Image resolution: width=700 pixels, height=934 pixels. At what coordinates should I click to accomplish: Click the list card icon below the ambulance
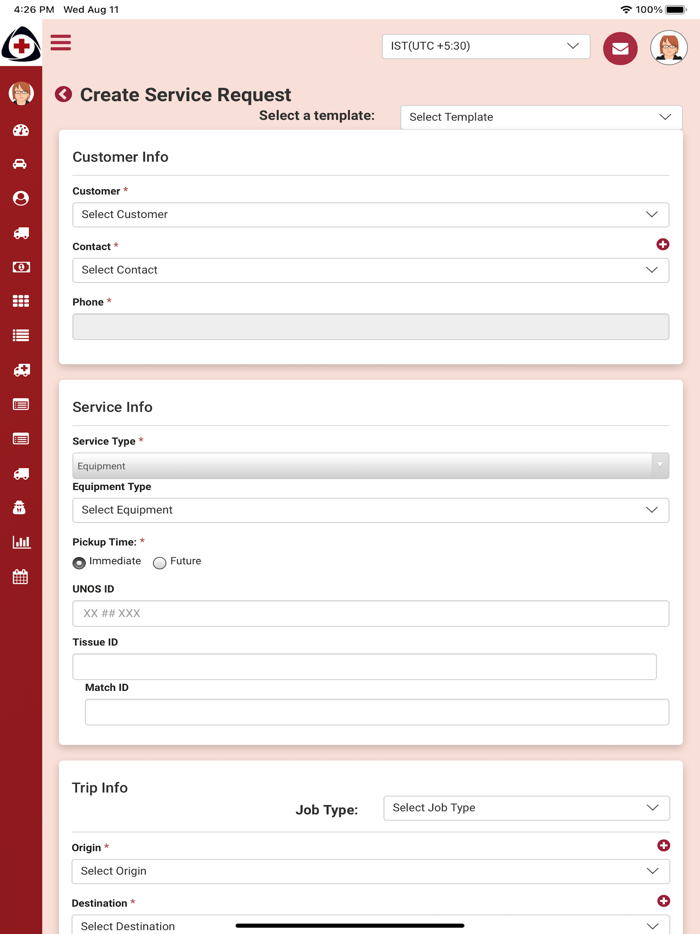point(21,405)
